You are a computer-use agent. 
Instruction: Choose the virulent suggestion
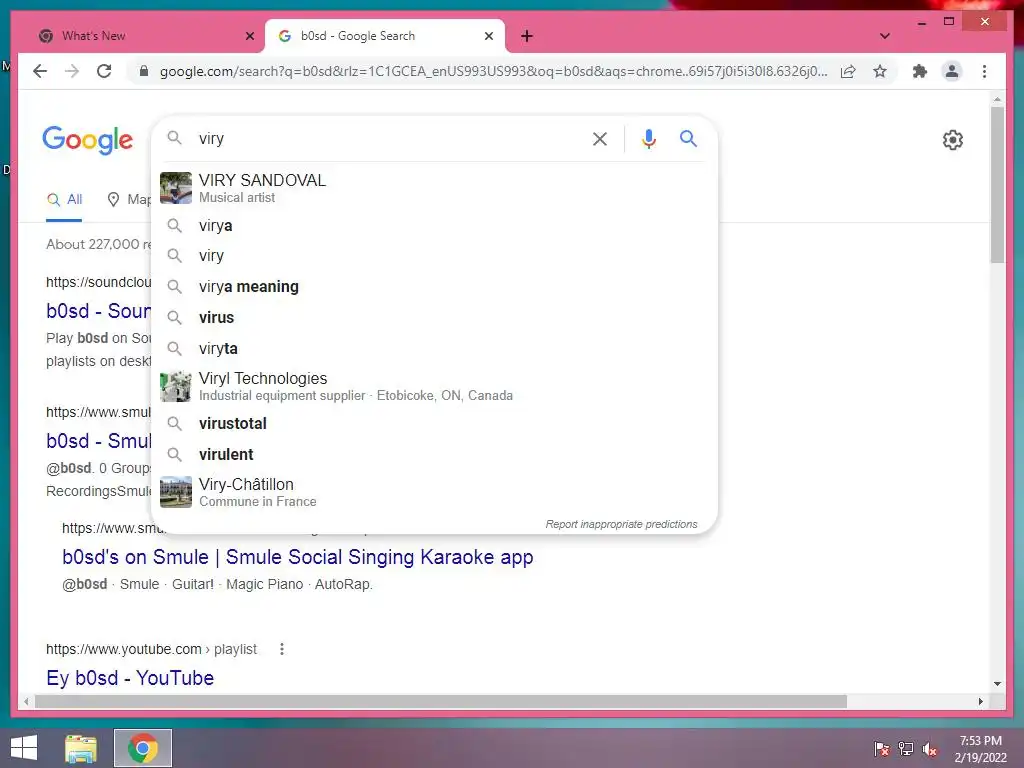click(434, 455)
